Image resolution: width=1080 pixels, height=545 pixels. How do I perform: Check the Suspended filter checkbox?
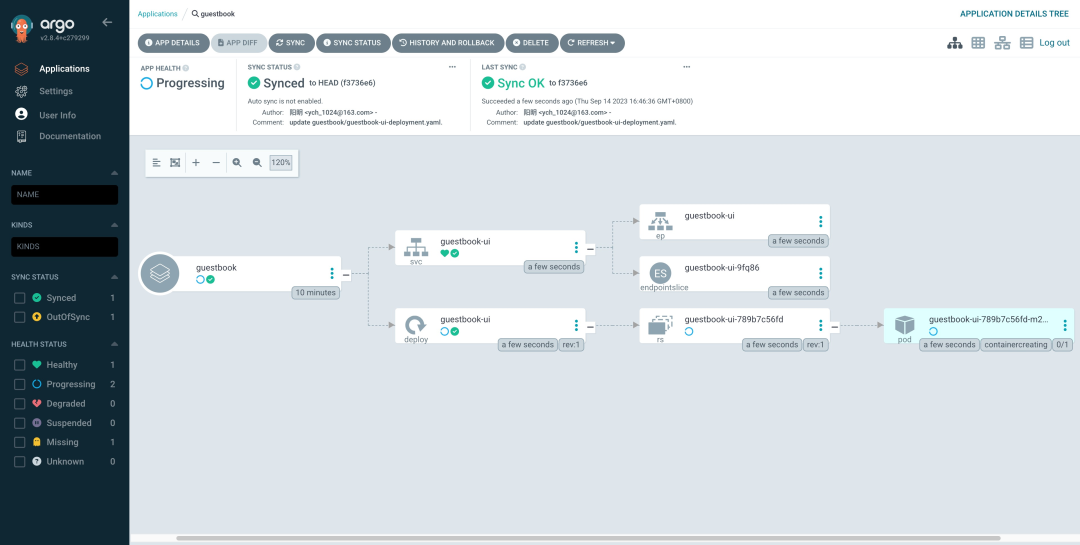point(19,423)
